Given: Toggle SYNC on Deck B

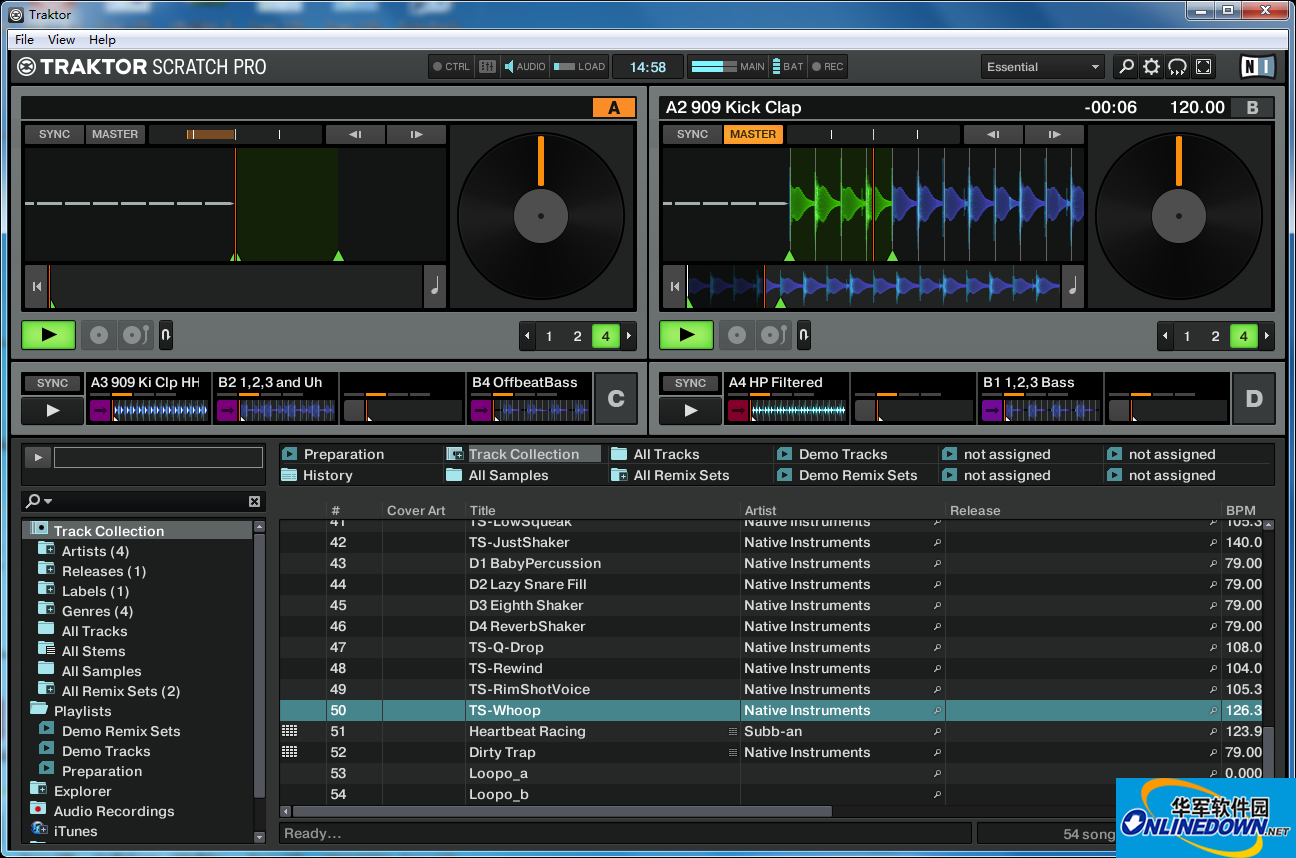Looking at the screenshot, I should 692,134.
